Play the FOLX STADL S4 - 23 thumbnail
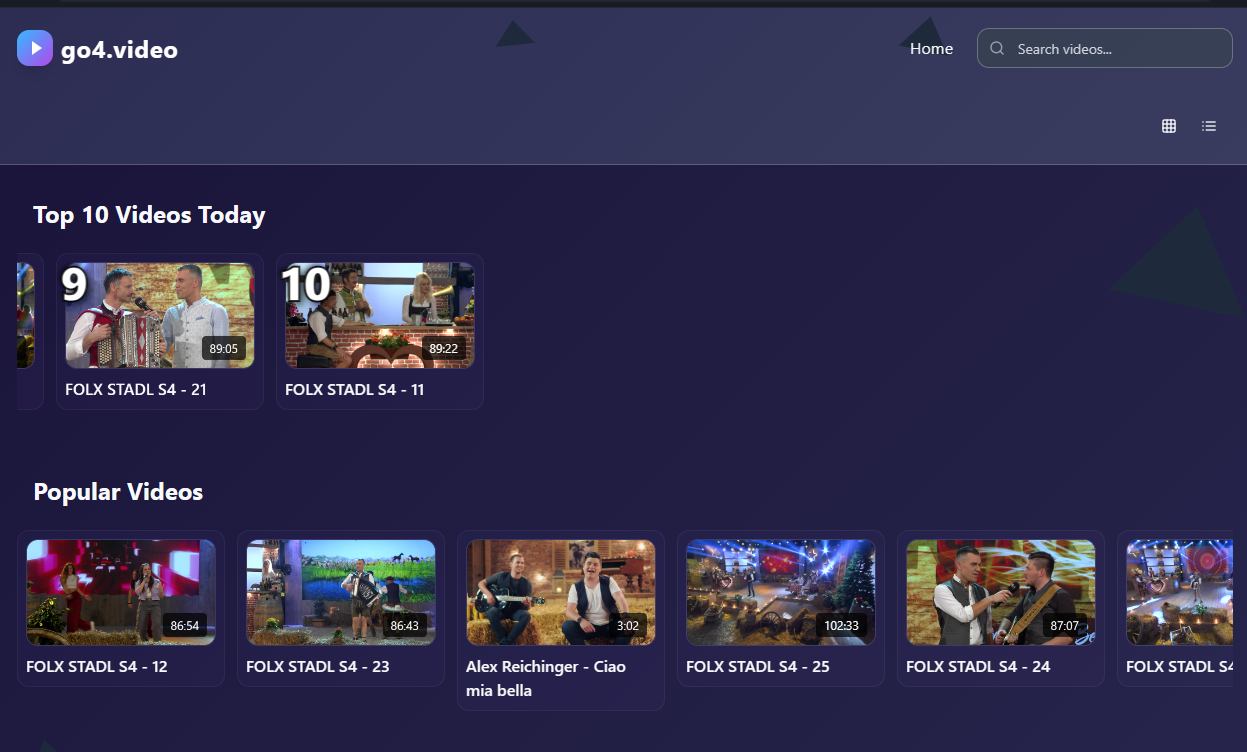The height and width of the screenshot is (752, 1247). click(341, 593)
